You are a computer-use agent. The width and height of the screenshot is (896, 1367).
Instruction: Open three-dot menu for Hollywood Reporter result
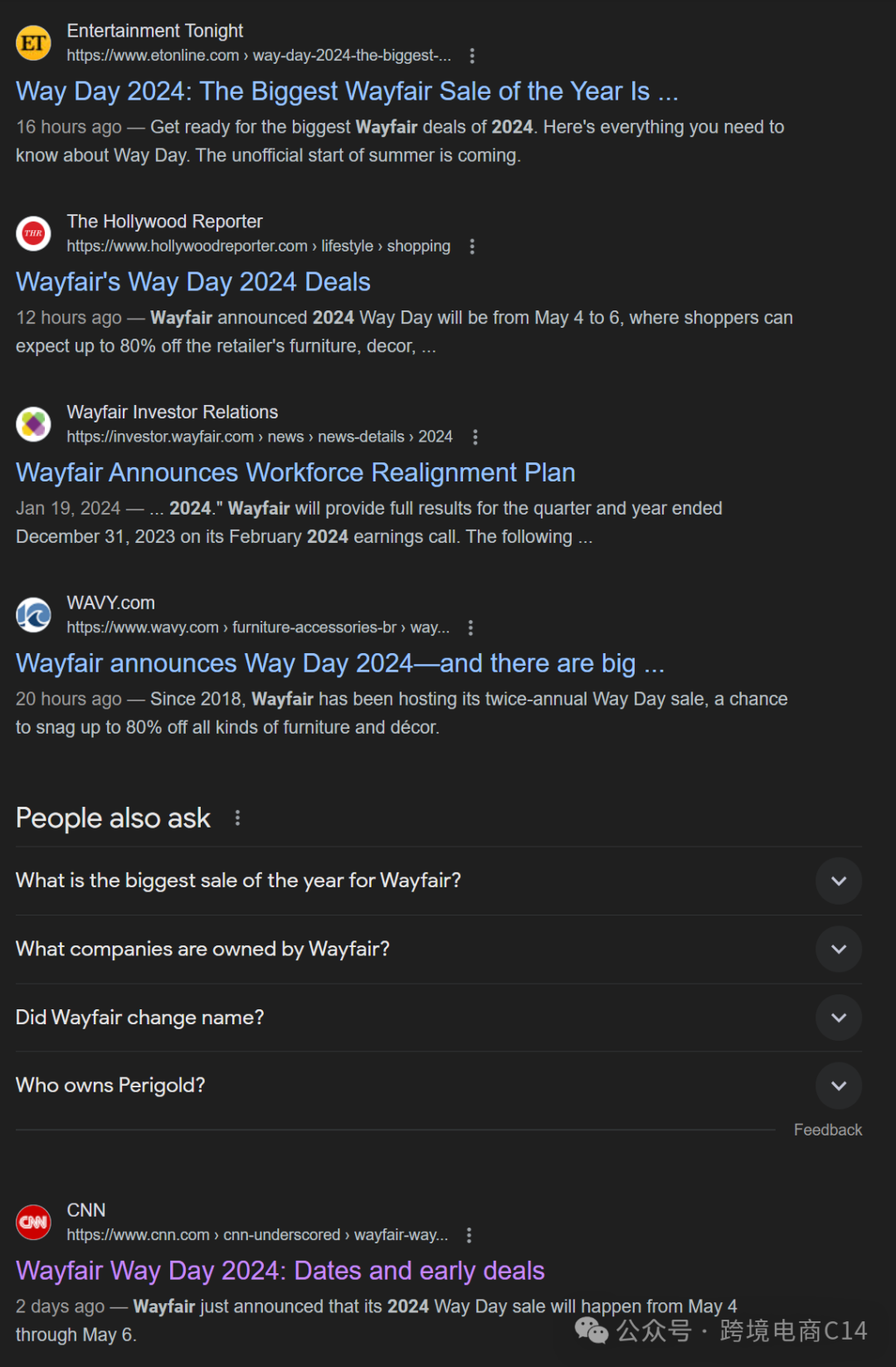(472, 247)
